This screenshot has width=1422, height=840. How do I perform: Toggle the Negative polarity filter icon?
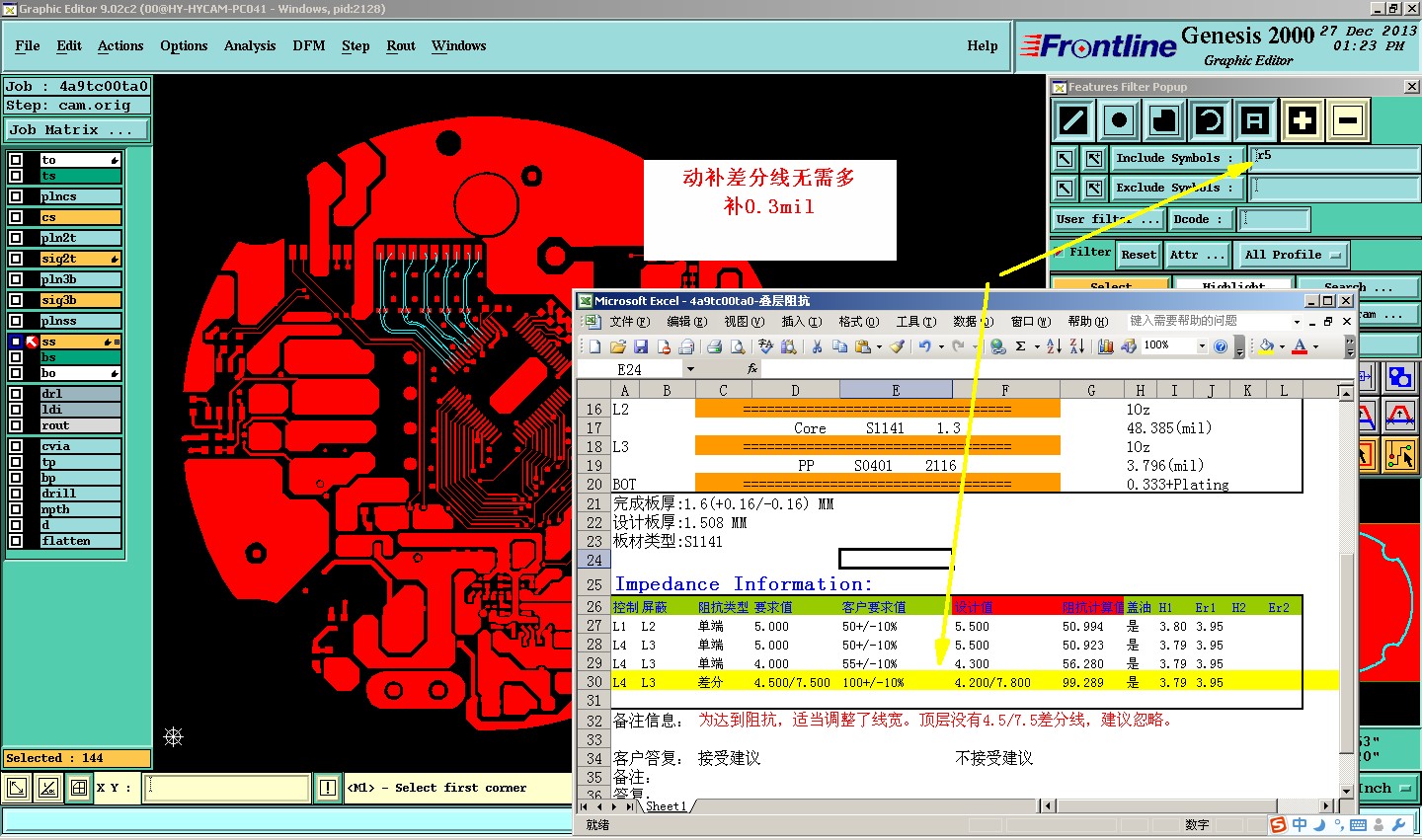click(x=1348, y=121)
